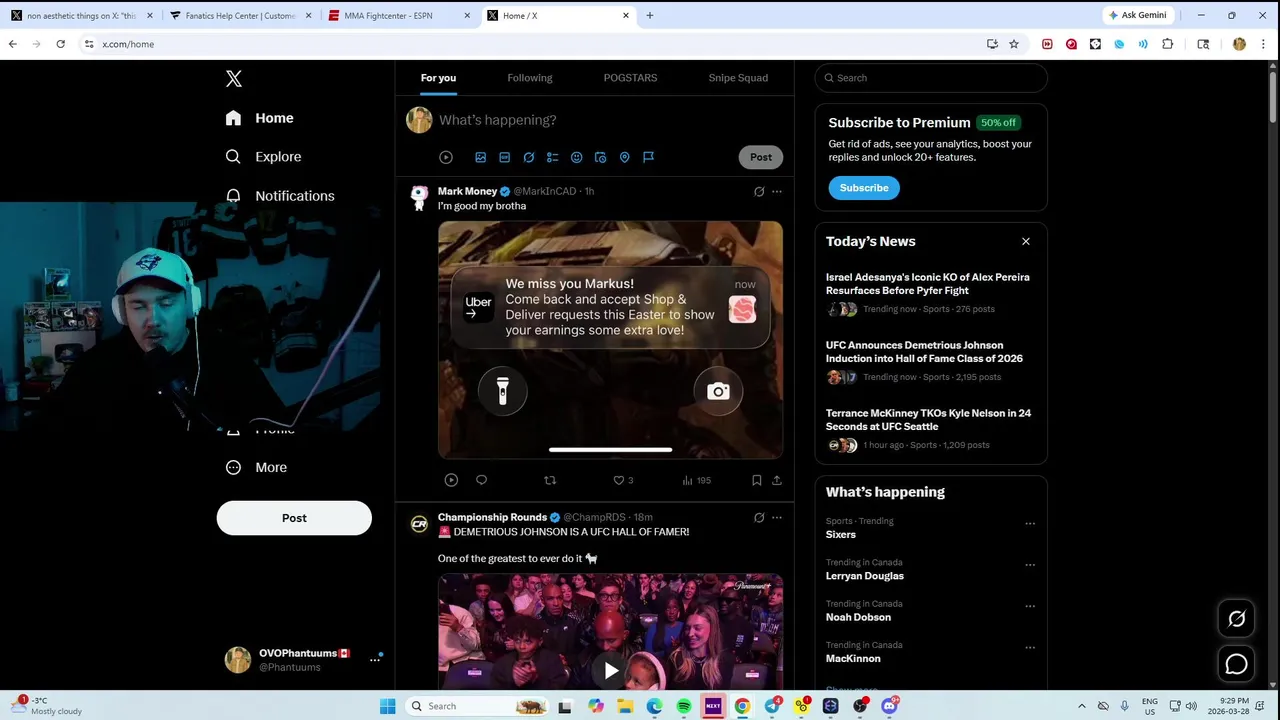This screenshot has width=1280, height=720.
Task: Open the Chrome extensions puzzle menu
Action: [x=1167, y=44]
